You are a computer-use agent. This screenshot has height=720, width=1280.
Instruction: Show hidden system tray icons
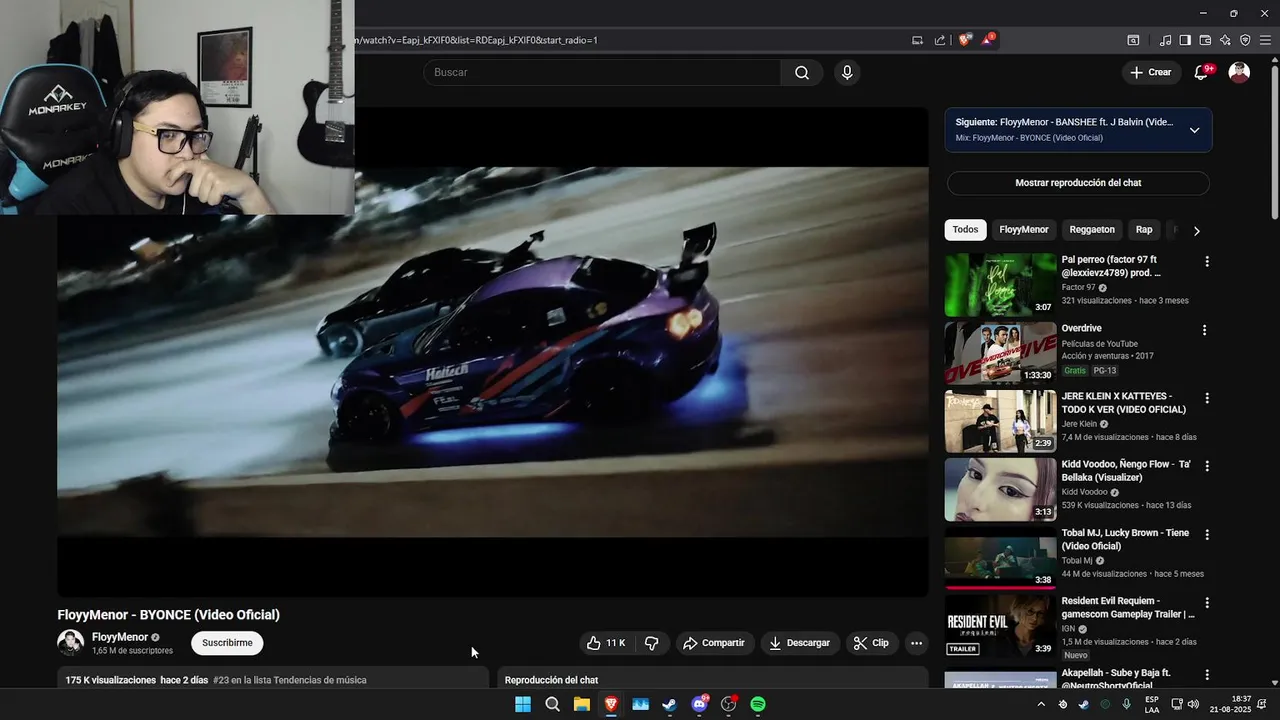[1041, 704]
